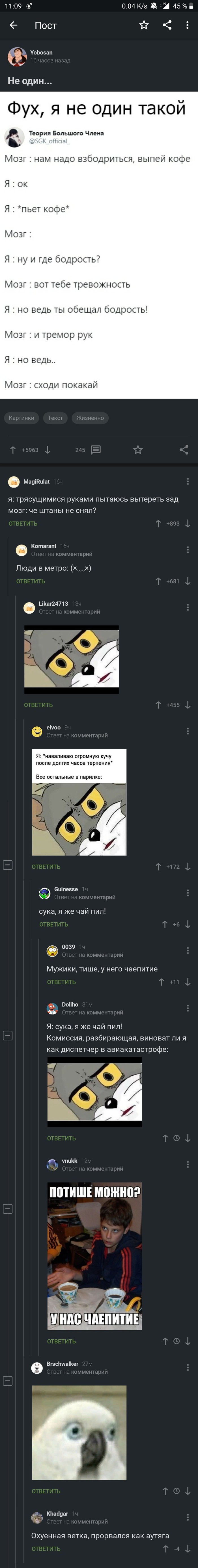Viewport: 198px width, 1568px height.
Task: Upvote the post showing +5963
Action: point(13,450)
